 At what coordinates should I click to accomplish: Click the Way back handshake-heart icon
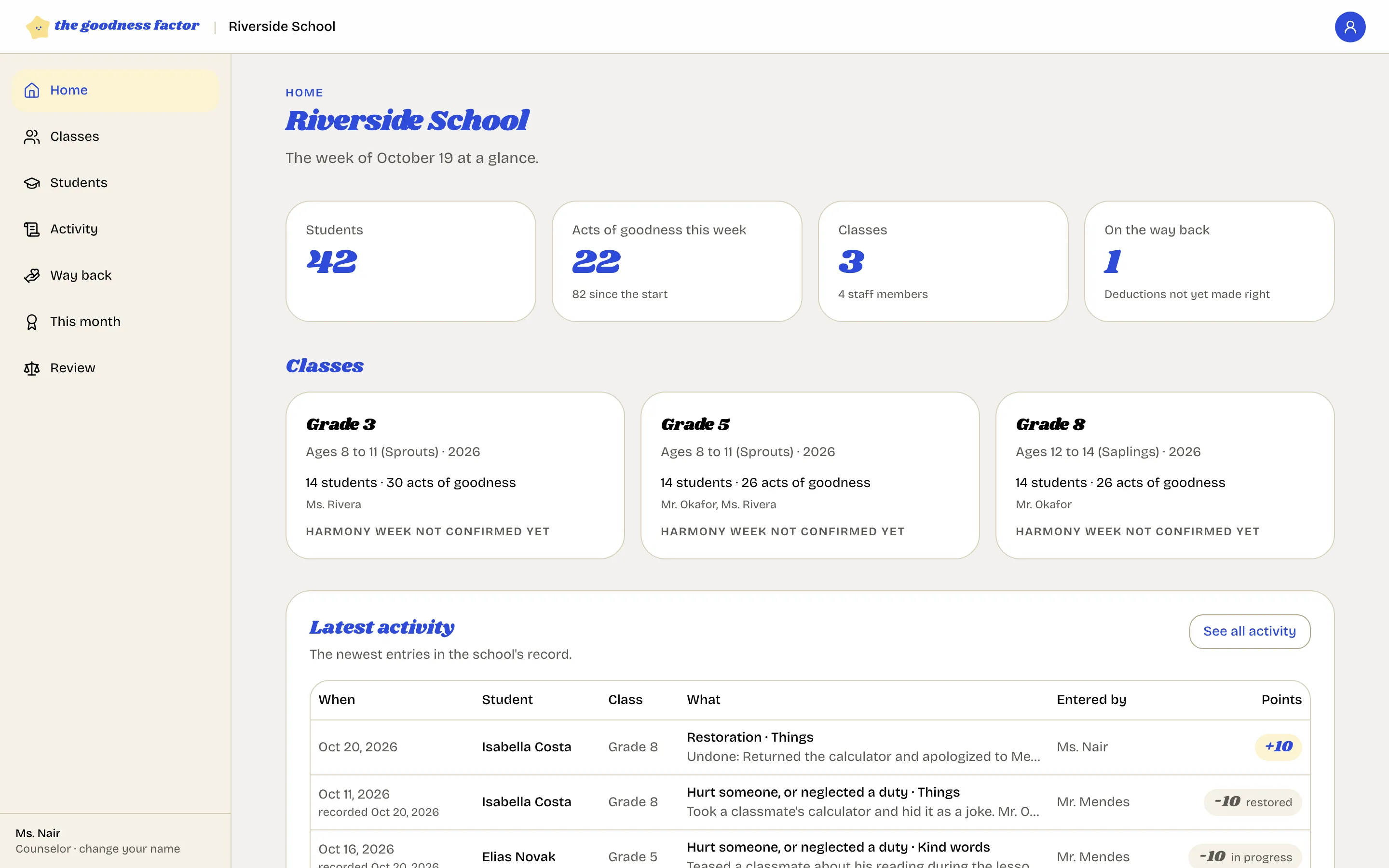click(x=31, y=275)
